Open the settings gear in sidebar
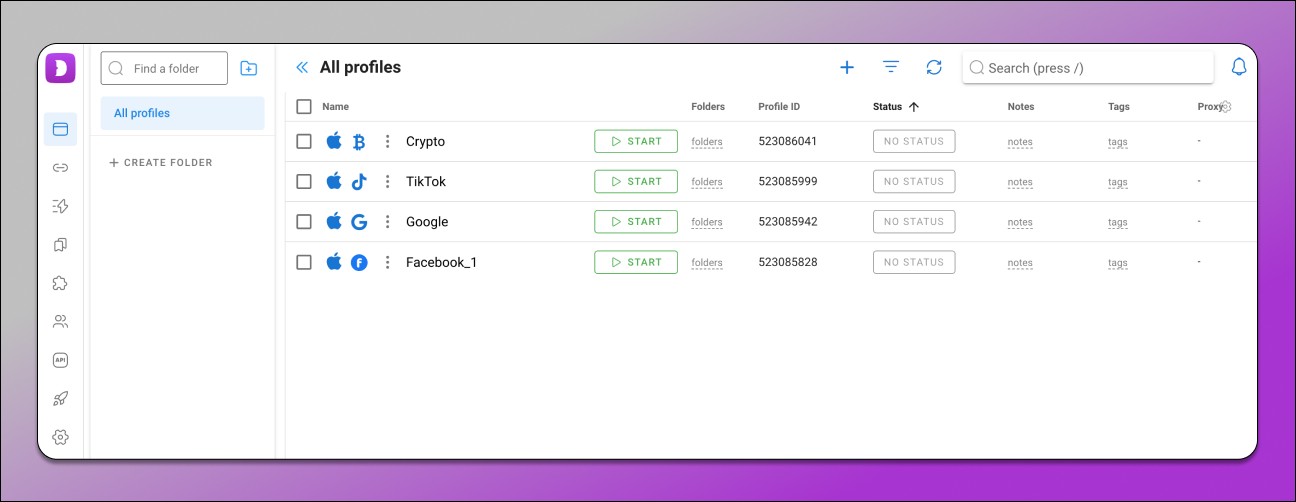 point(60,437)
